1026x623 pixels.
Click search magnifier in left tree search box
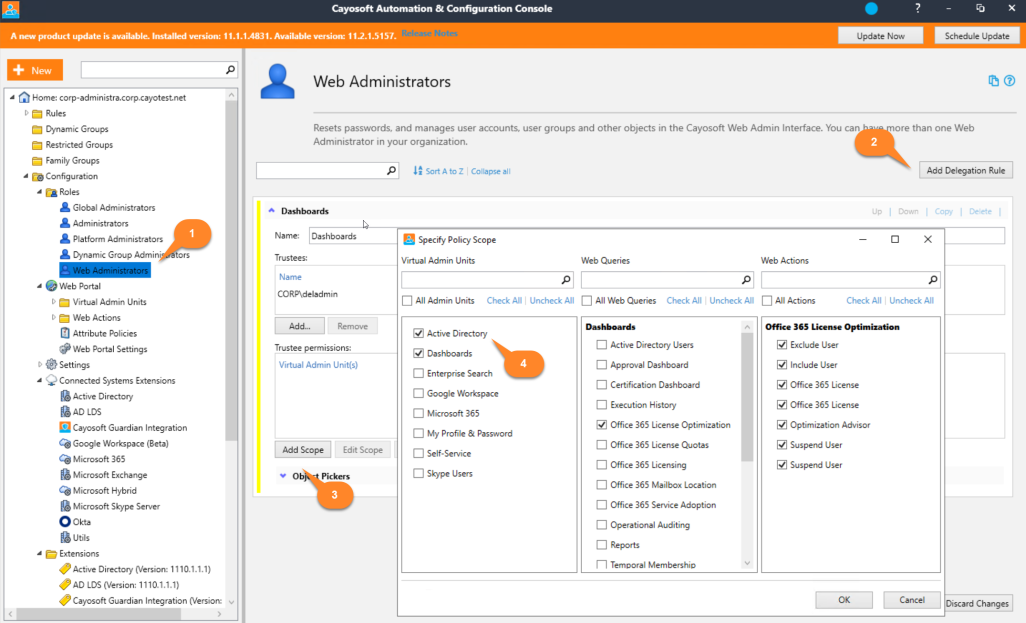pyautogui.click(x=230, y=69)
